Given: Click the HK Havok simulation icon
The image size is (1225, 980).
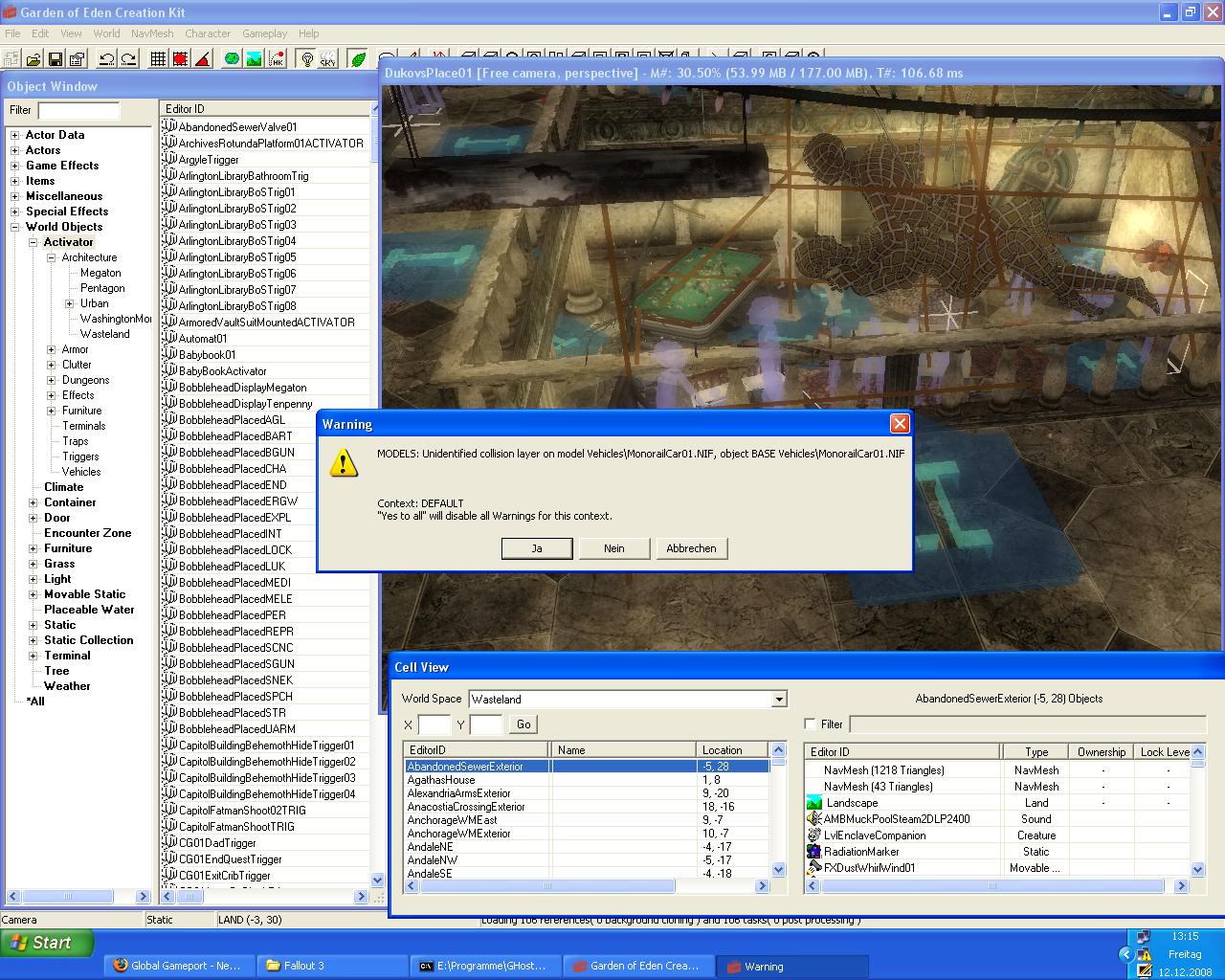Looking at the screenshot, I should [276, 59].
